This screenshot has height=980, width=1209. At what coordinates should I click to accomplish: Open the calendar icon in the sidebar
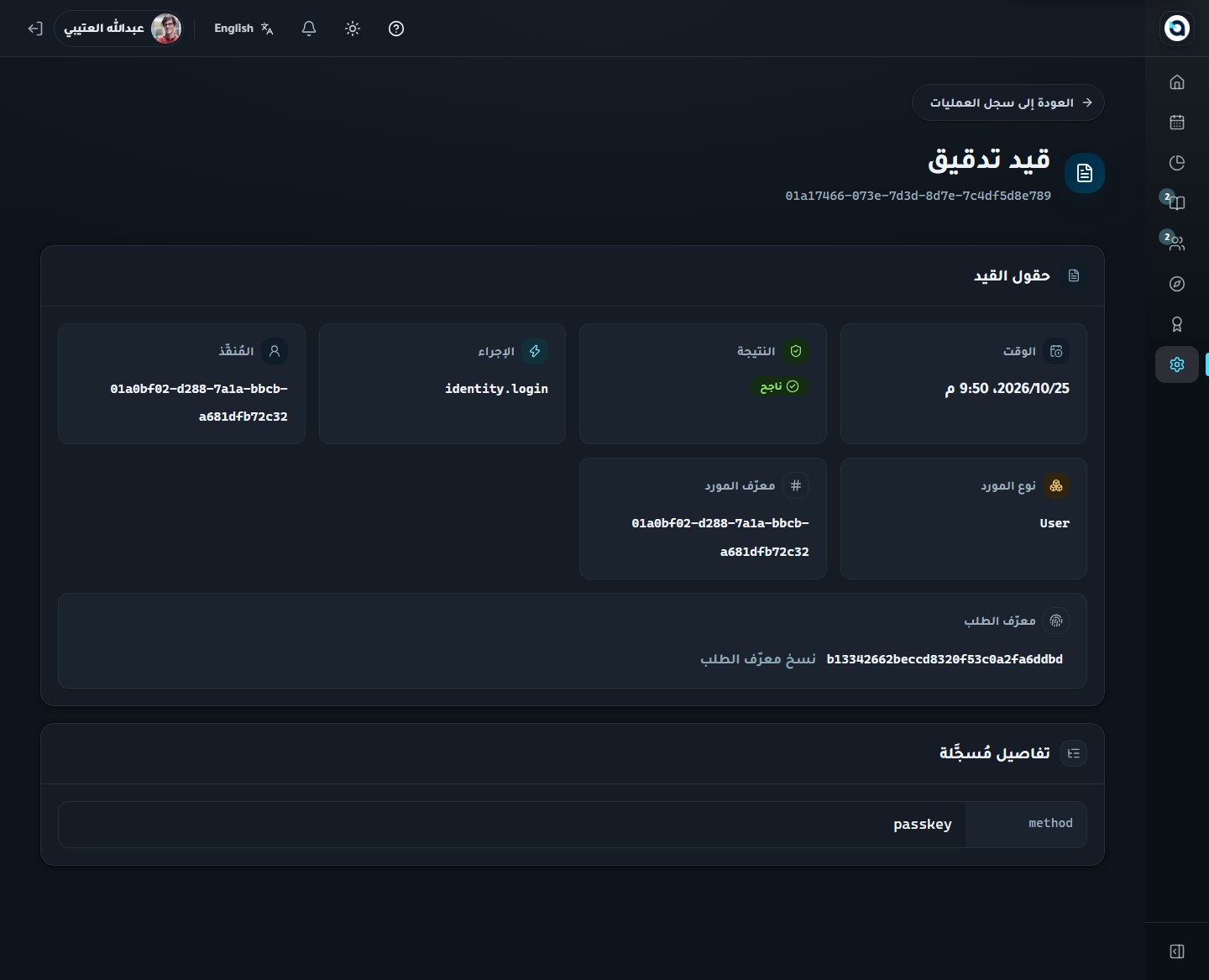[x=1177, y=123]
